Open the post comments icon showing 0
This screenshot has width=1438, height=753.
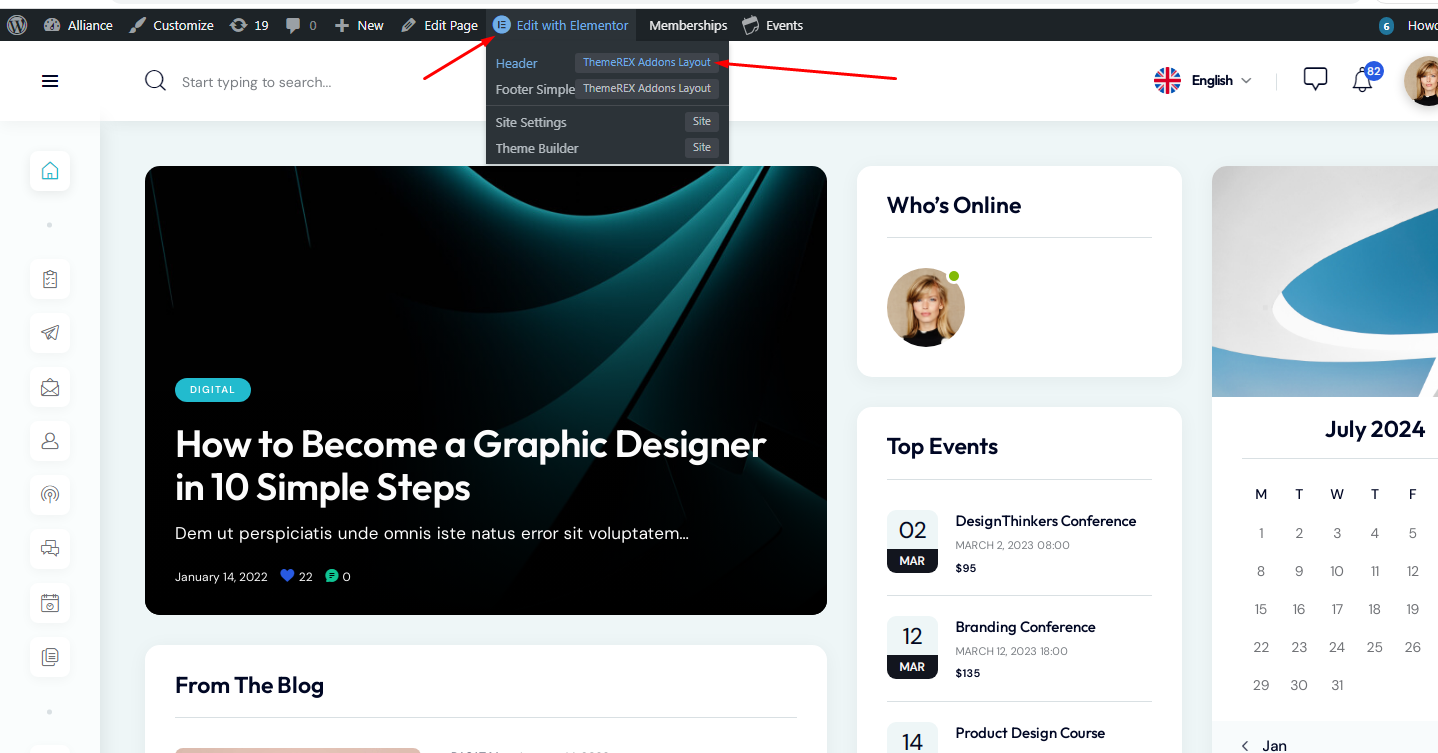332,577
